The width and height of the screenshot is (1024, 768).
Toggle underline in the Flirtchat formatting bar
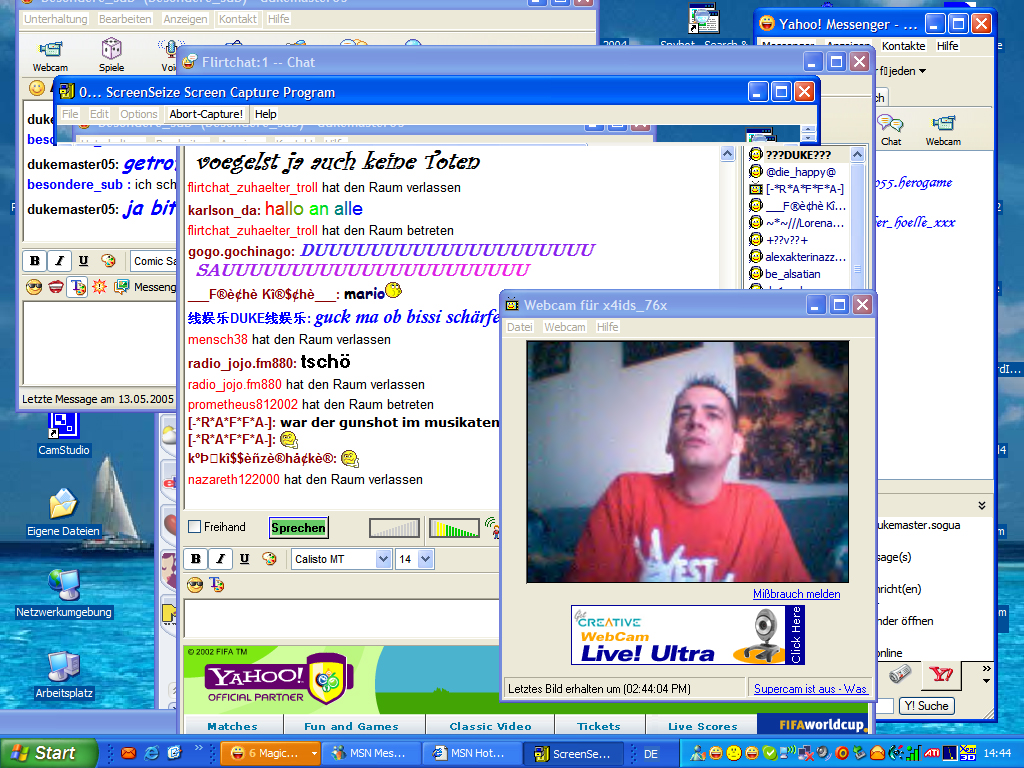(244, 559)
